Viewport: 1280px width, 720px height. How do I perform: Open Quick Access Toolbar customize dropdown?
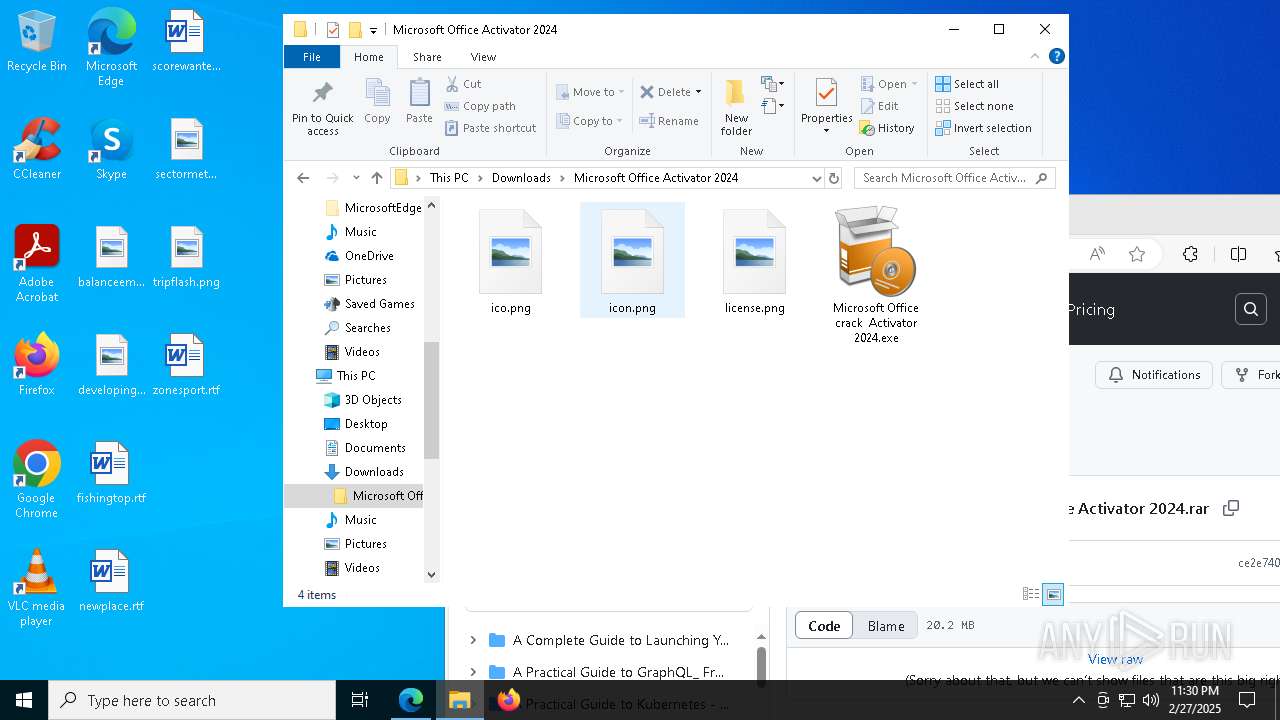(x=374, y=31)
